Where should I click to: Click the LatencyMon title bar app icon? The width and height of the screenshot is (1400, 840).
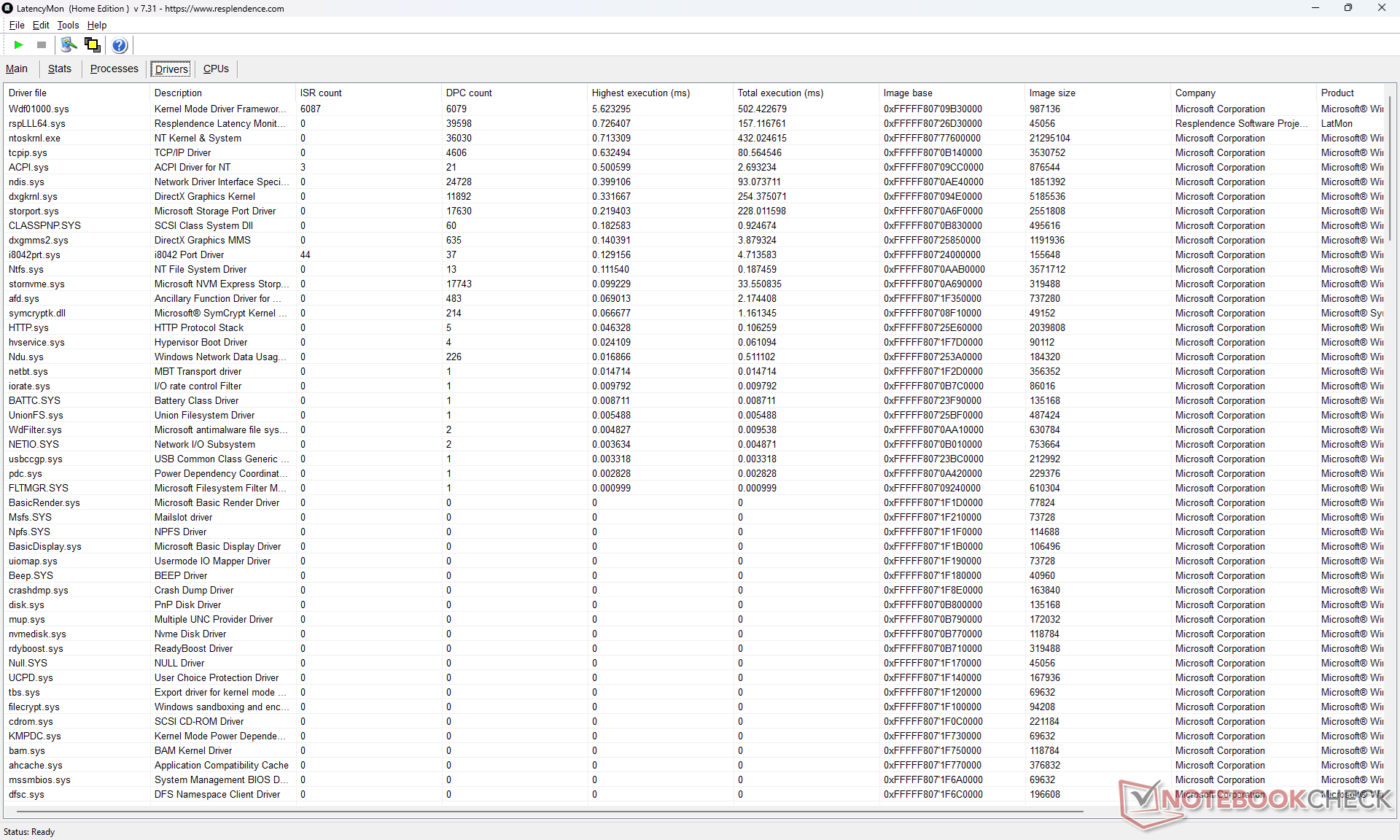point(8,8)
